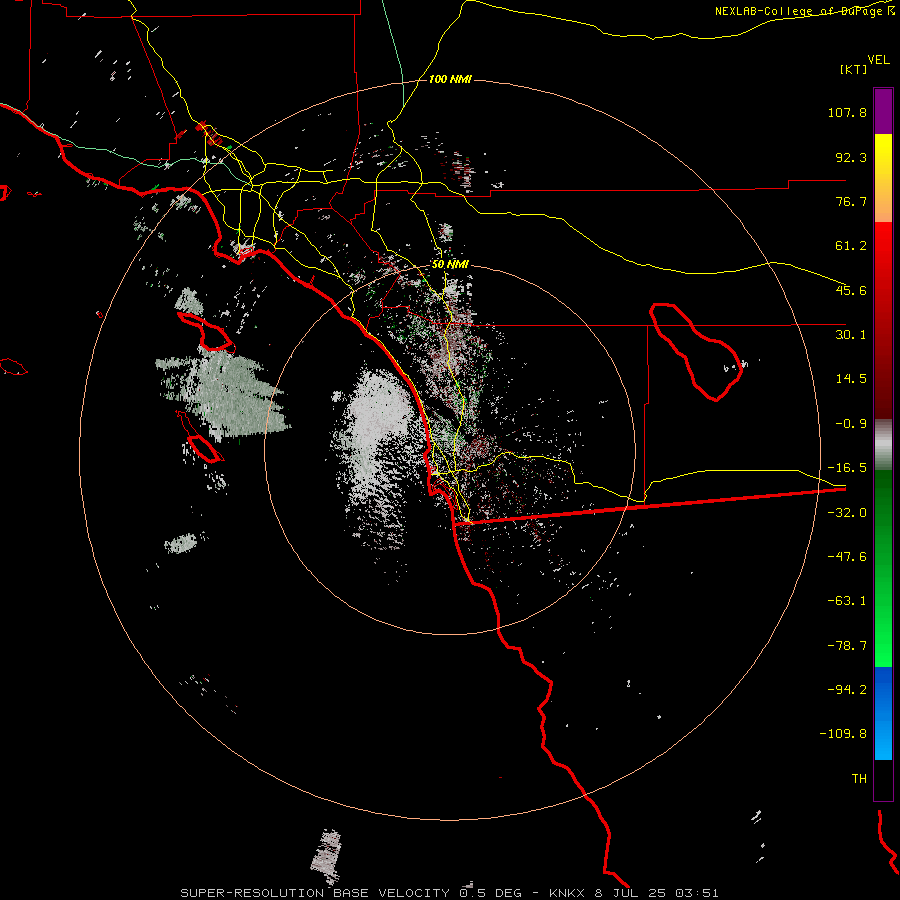Image resolution: width=900 pixels, height=900 pixels.
Task: Pick the purple segment of velocity scale
Action: pyautogui.click(x=883, y=111)
